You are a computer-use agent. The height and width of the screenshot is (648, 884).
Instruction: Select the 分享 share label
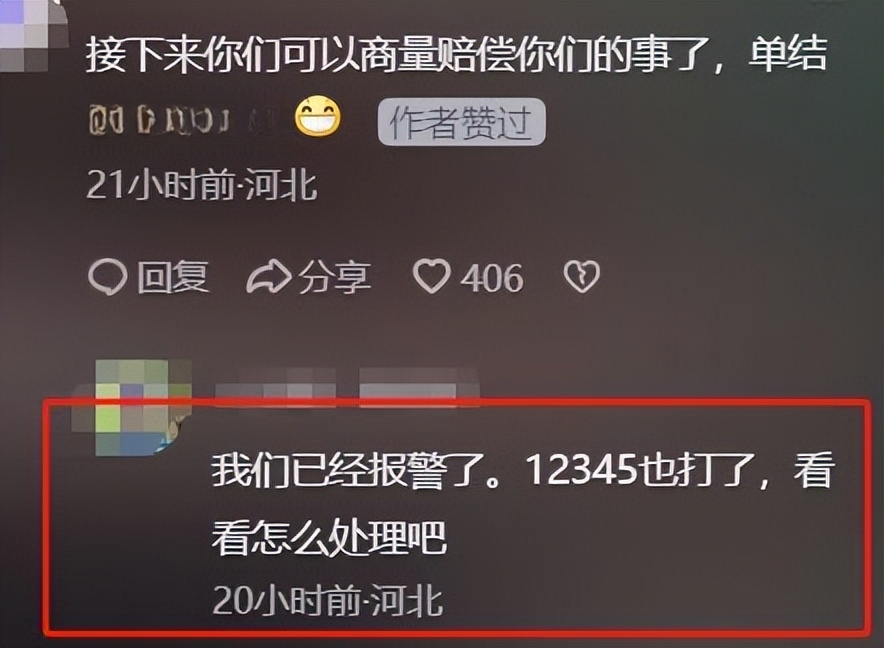[334, 277]
